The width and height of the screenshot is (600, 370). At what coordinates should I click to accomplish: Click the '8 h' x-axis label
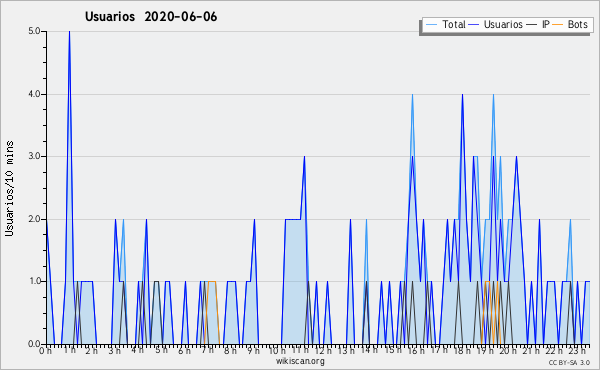point(231,350)
